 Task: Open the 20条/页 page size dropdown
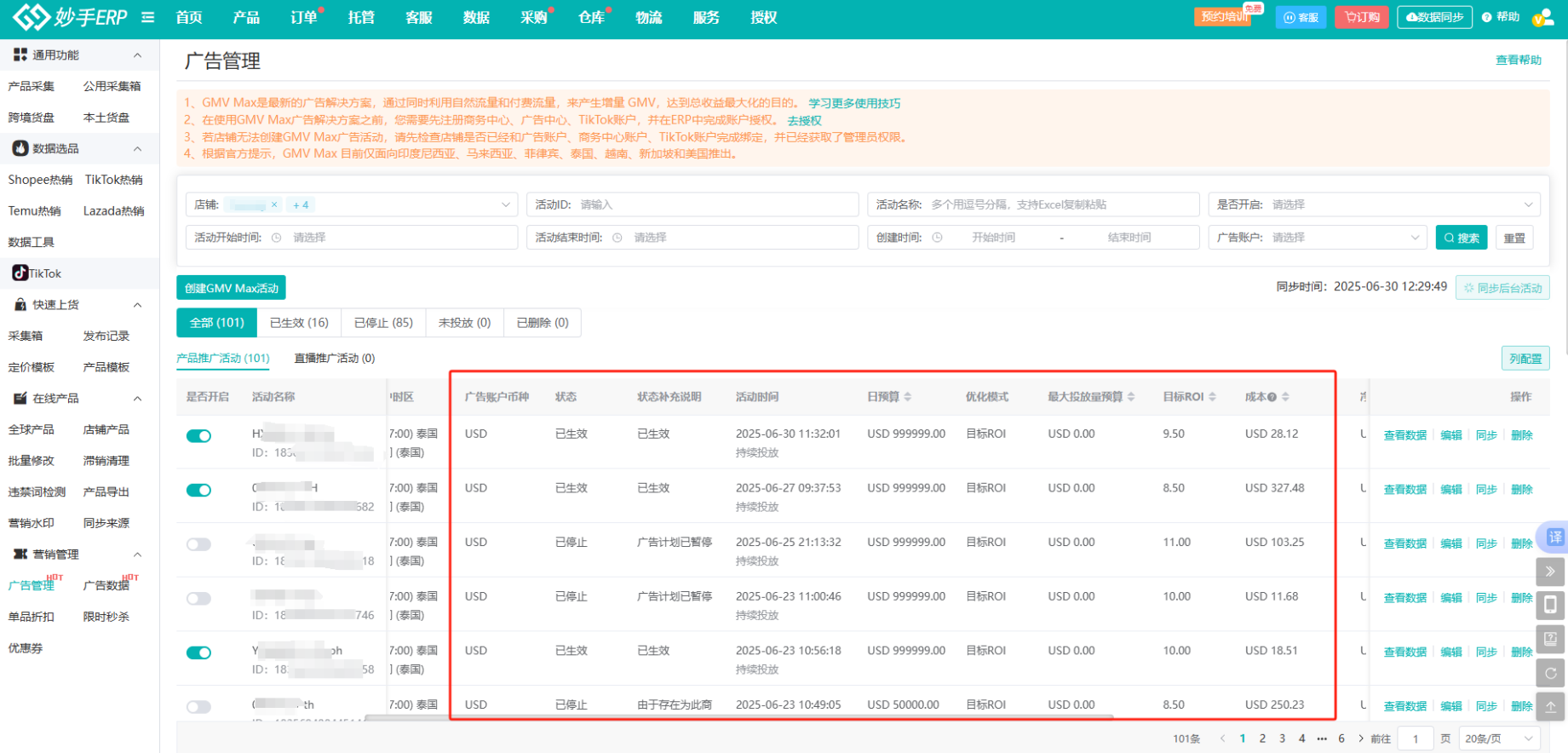click(1498, 739)
